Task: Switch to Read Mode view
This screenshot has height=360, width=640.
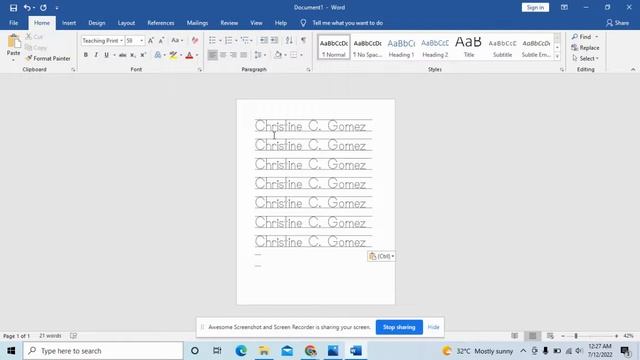Action: 515,336
